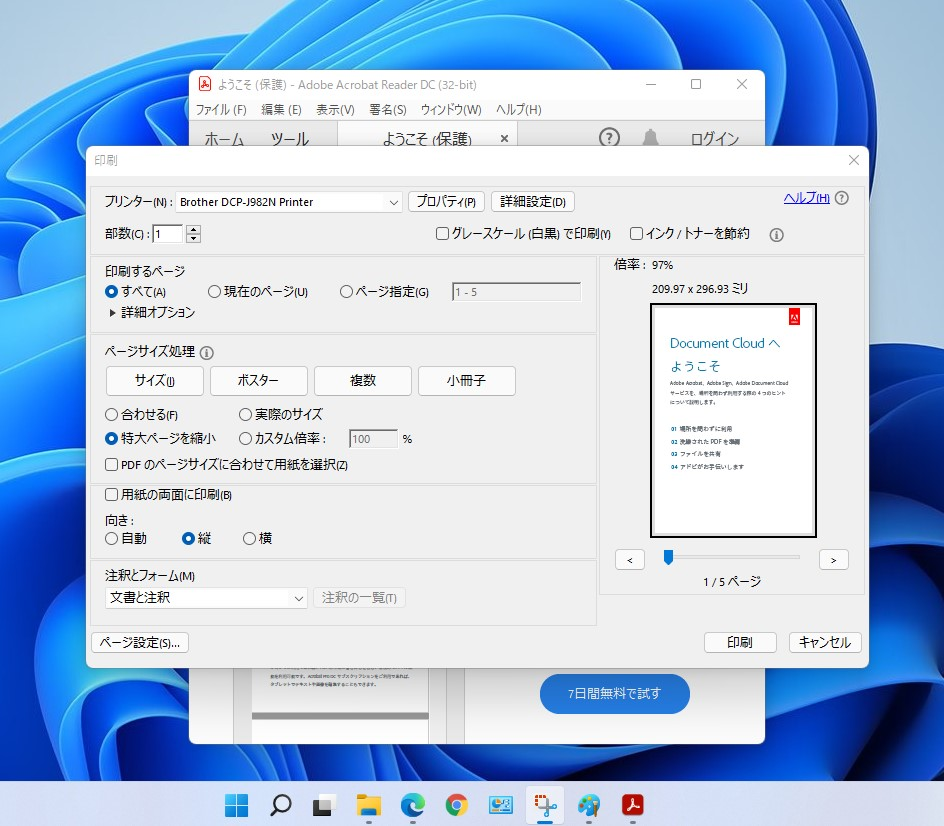Expand 詳細オプション disclosure triangle

coord(112,313)
